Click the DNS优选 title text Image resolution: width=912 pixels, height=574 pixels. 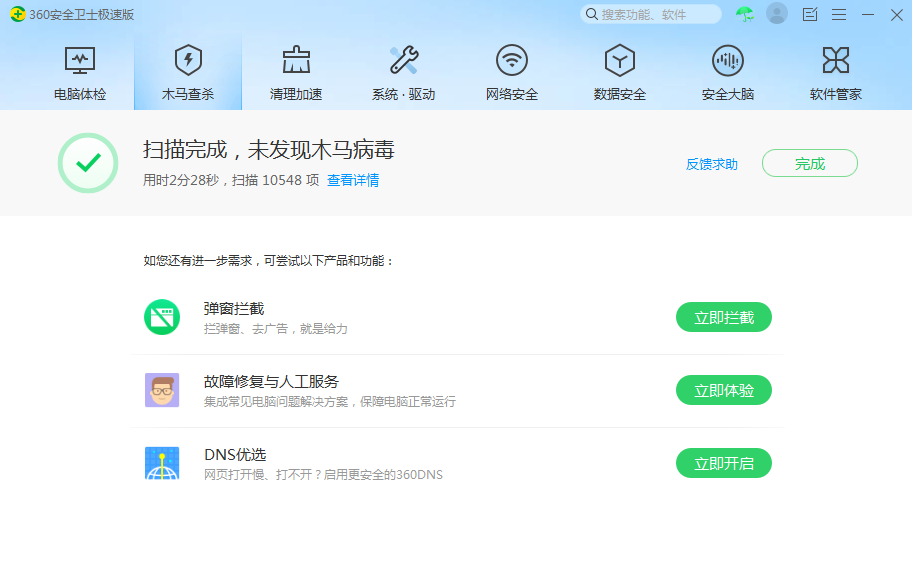point(235,455)
